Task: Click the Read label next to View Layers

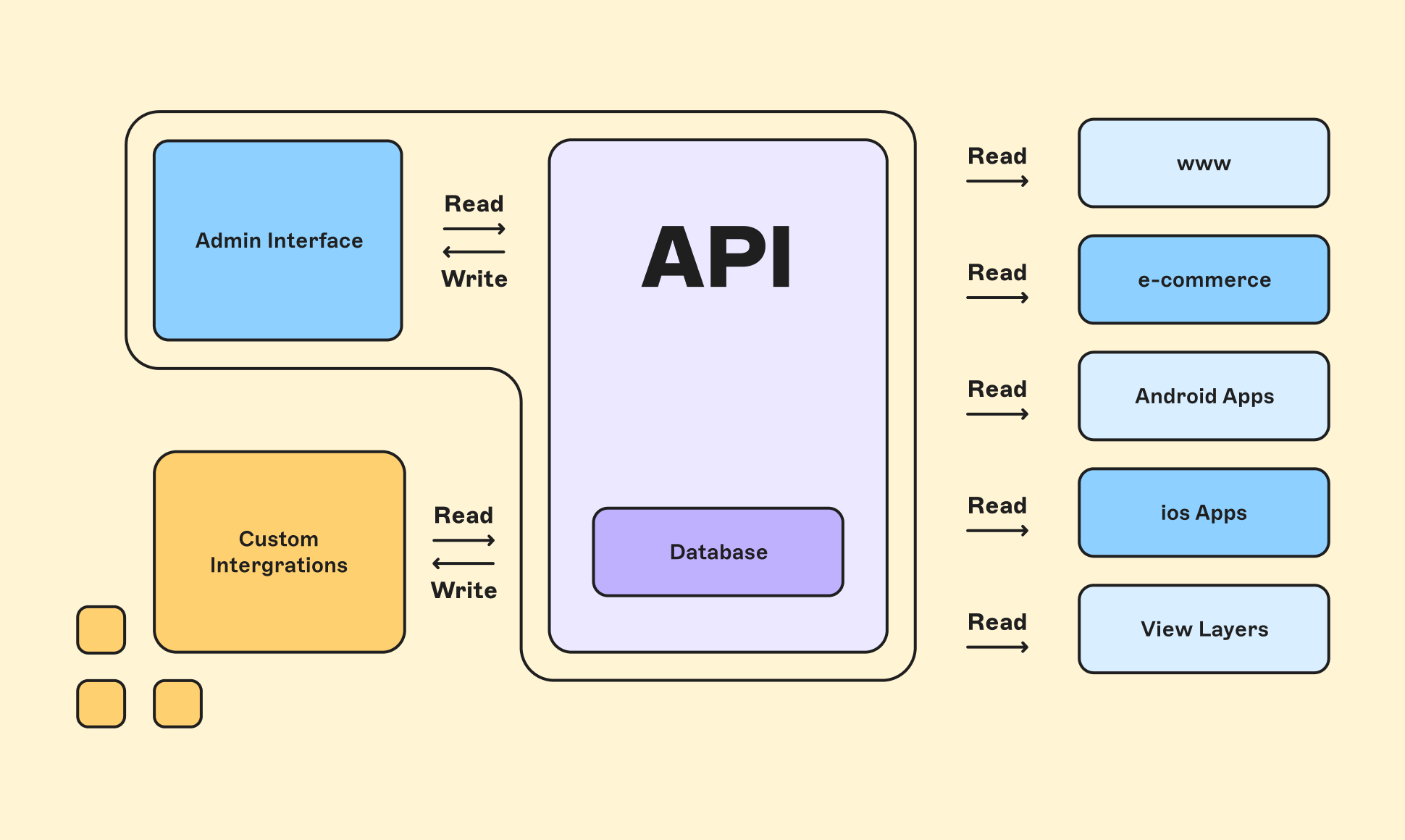Action: point(997,622)
